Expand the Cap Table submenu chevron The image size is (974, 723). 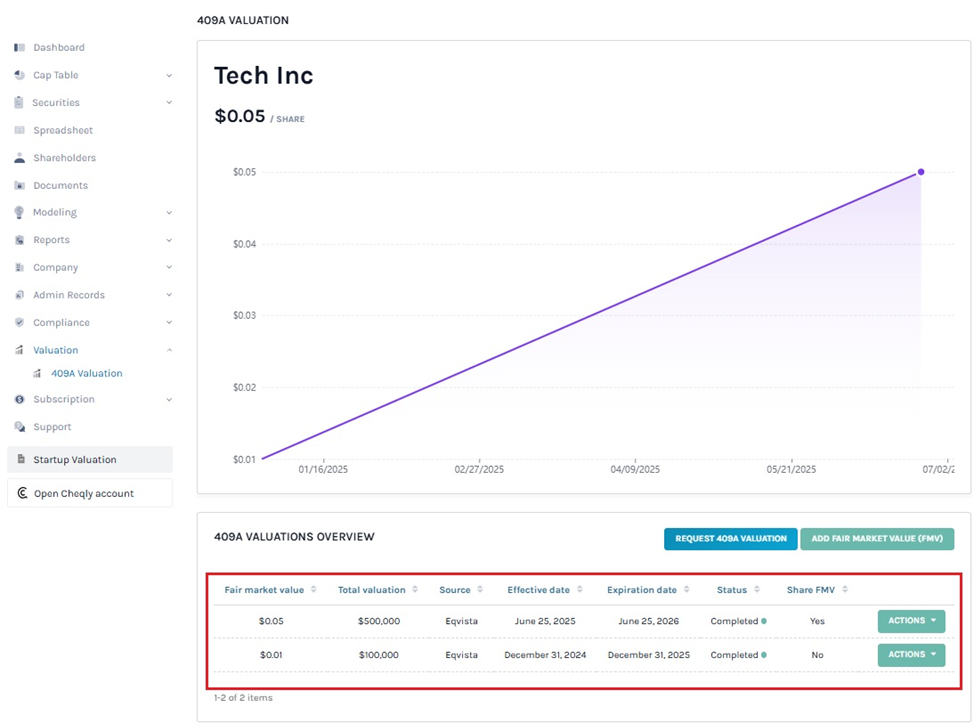coord(168,76)
